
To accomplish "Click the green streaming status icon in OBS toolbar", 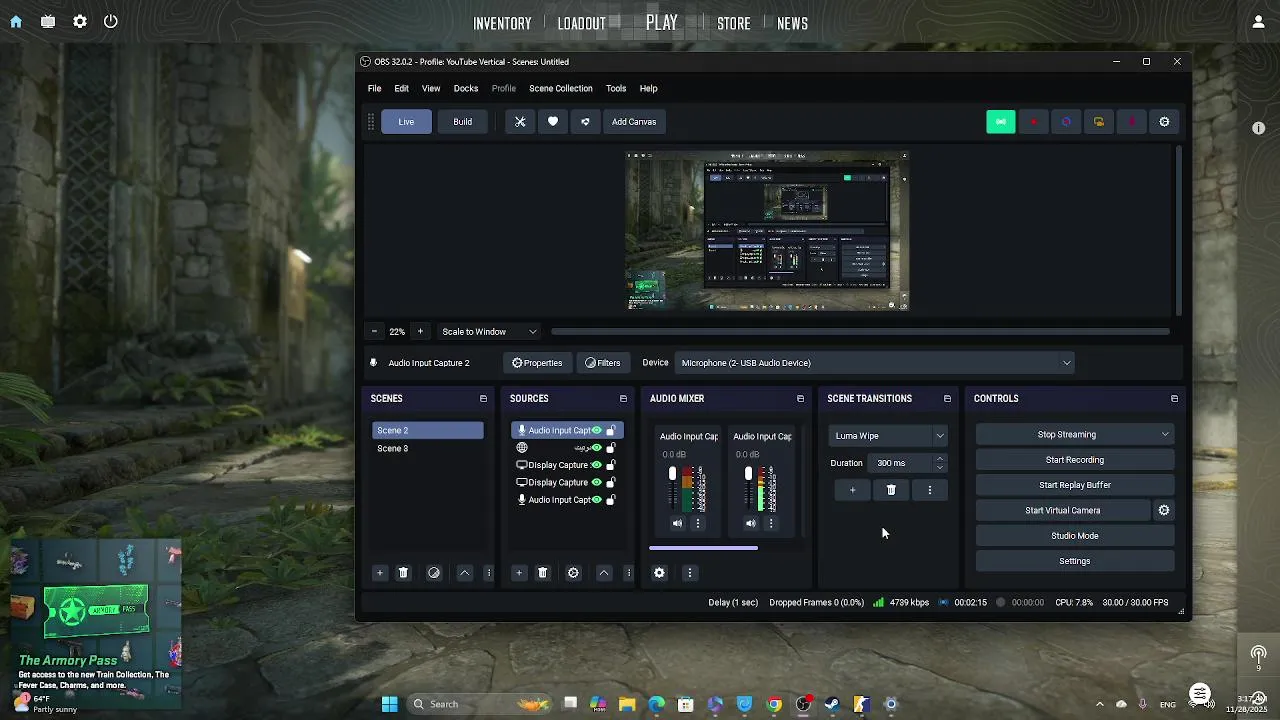I will click(1001, 122).
